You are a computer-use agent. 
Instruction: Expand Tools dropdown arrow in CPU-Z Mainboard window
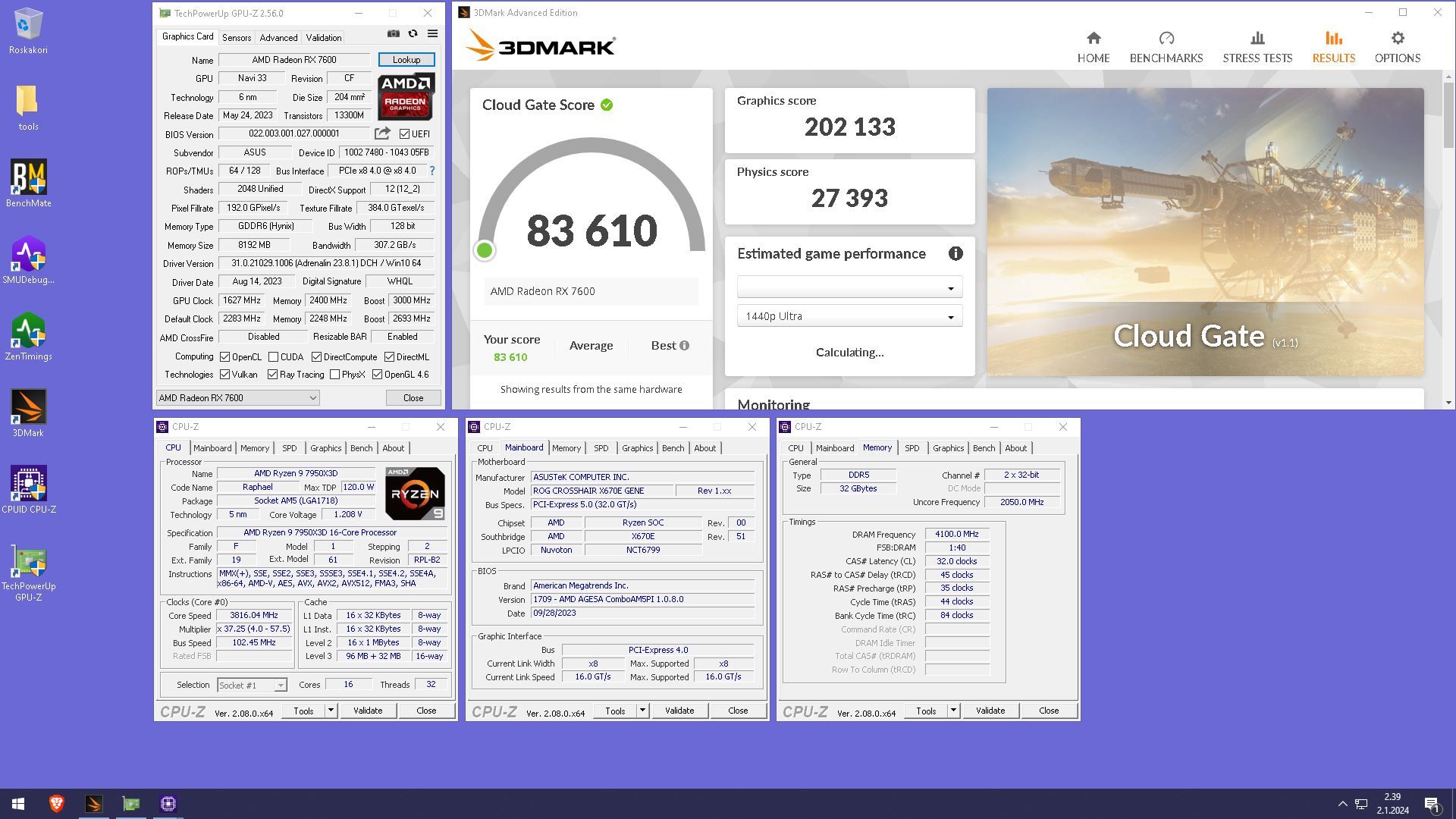[642, 711]
